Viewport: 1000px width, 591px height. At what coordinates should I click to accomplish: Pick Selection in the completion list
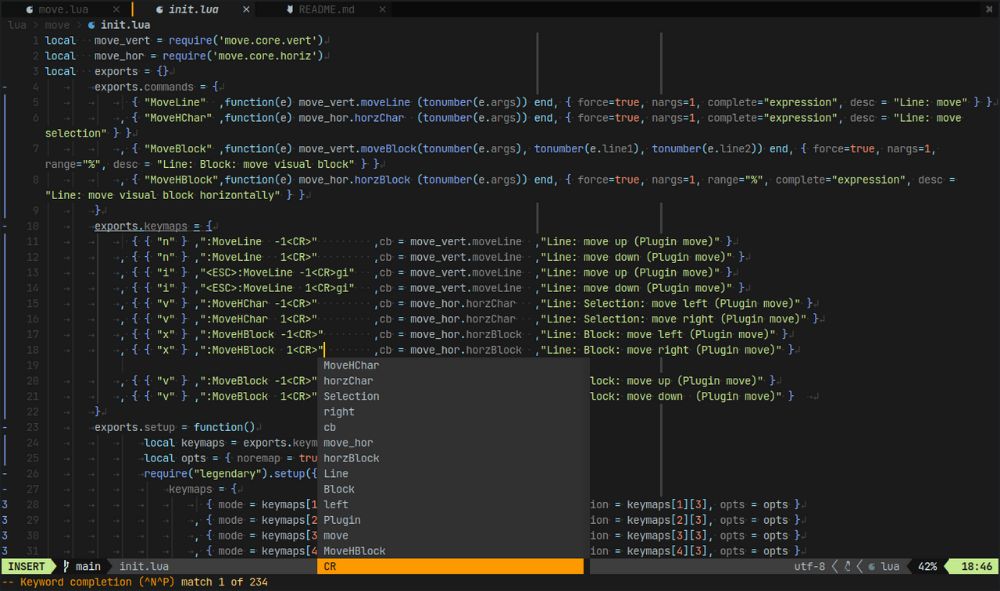point(453,396)
